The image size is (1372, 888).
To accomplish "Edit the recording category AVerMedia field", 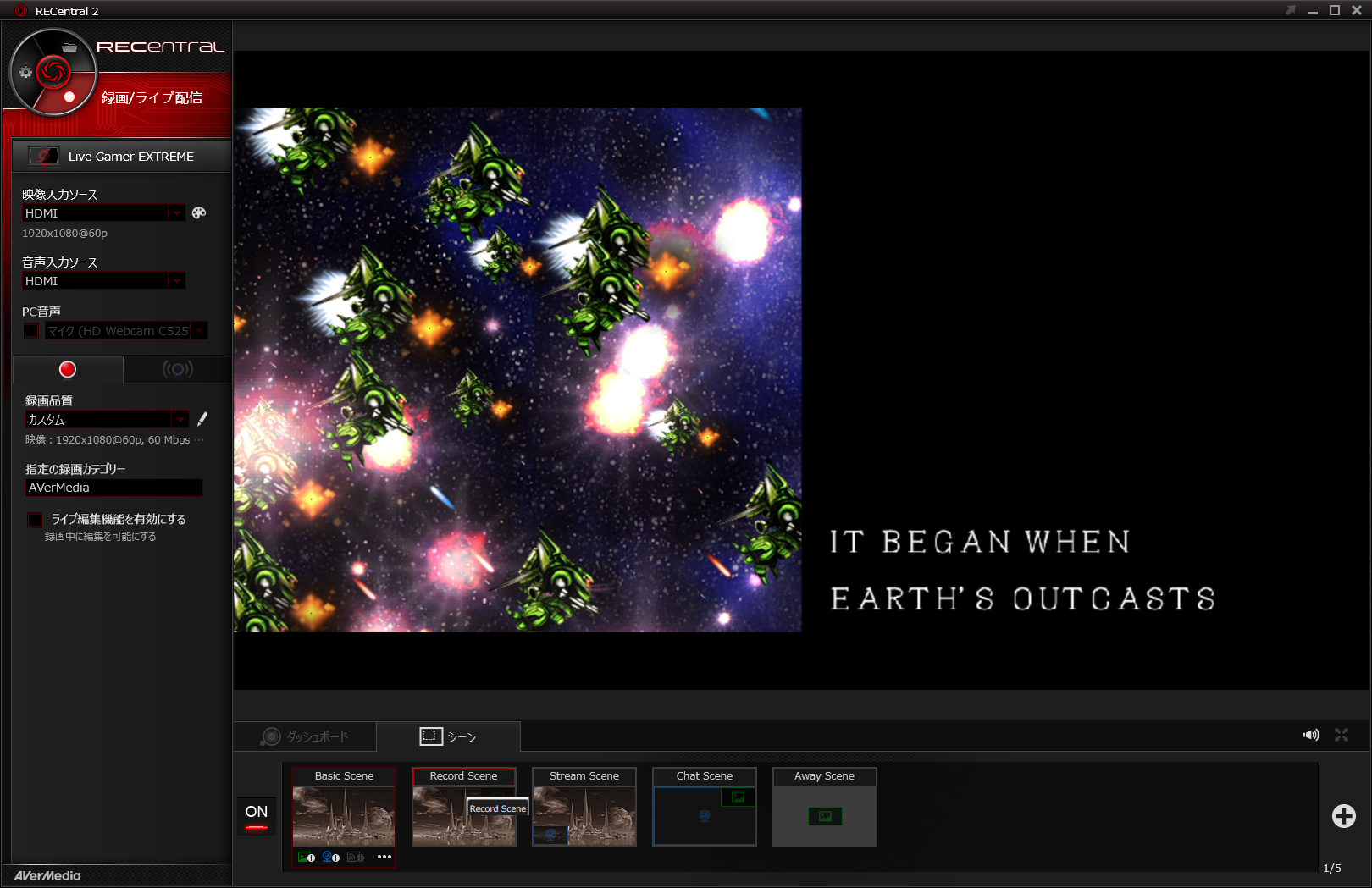I will (x=113, y=488).
